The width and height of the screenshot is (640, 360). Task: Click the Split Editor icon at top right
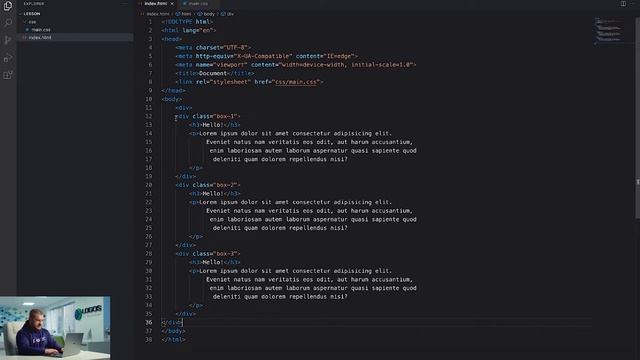pyautogui.click(x=623, y=4)
